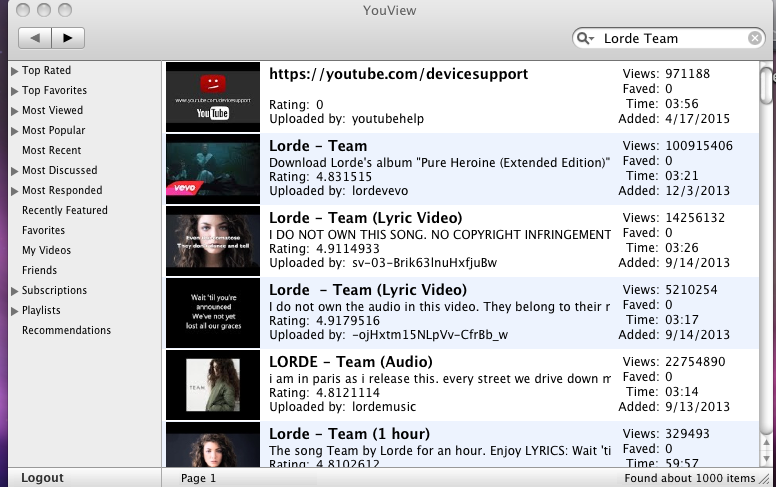Open Friends in sidebar

pos(39,270)
